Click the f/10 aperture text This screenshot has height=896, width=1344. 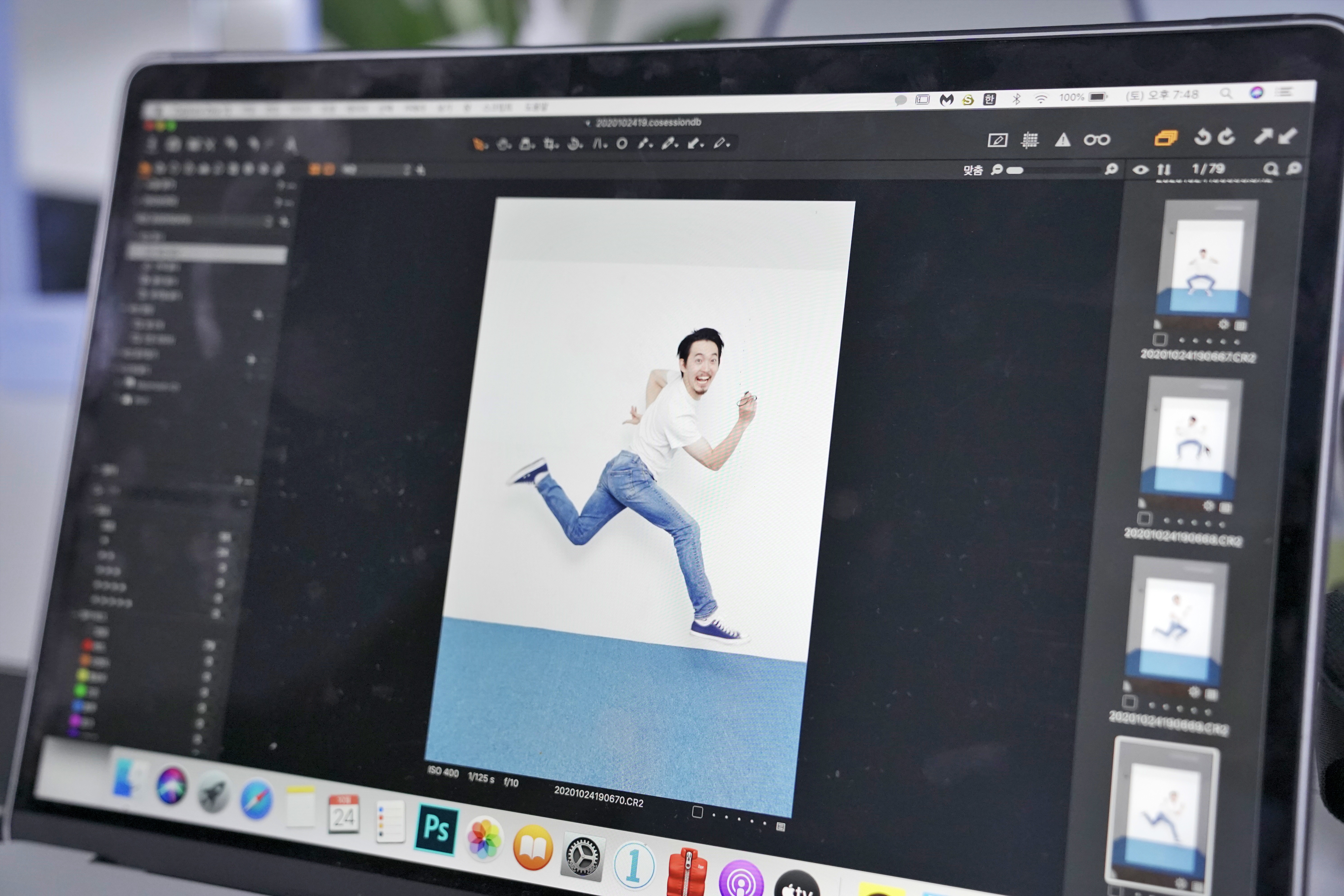511,782
